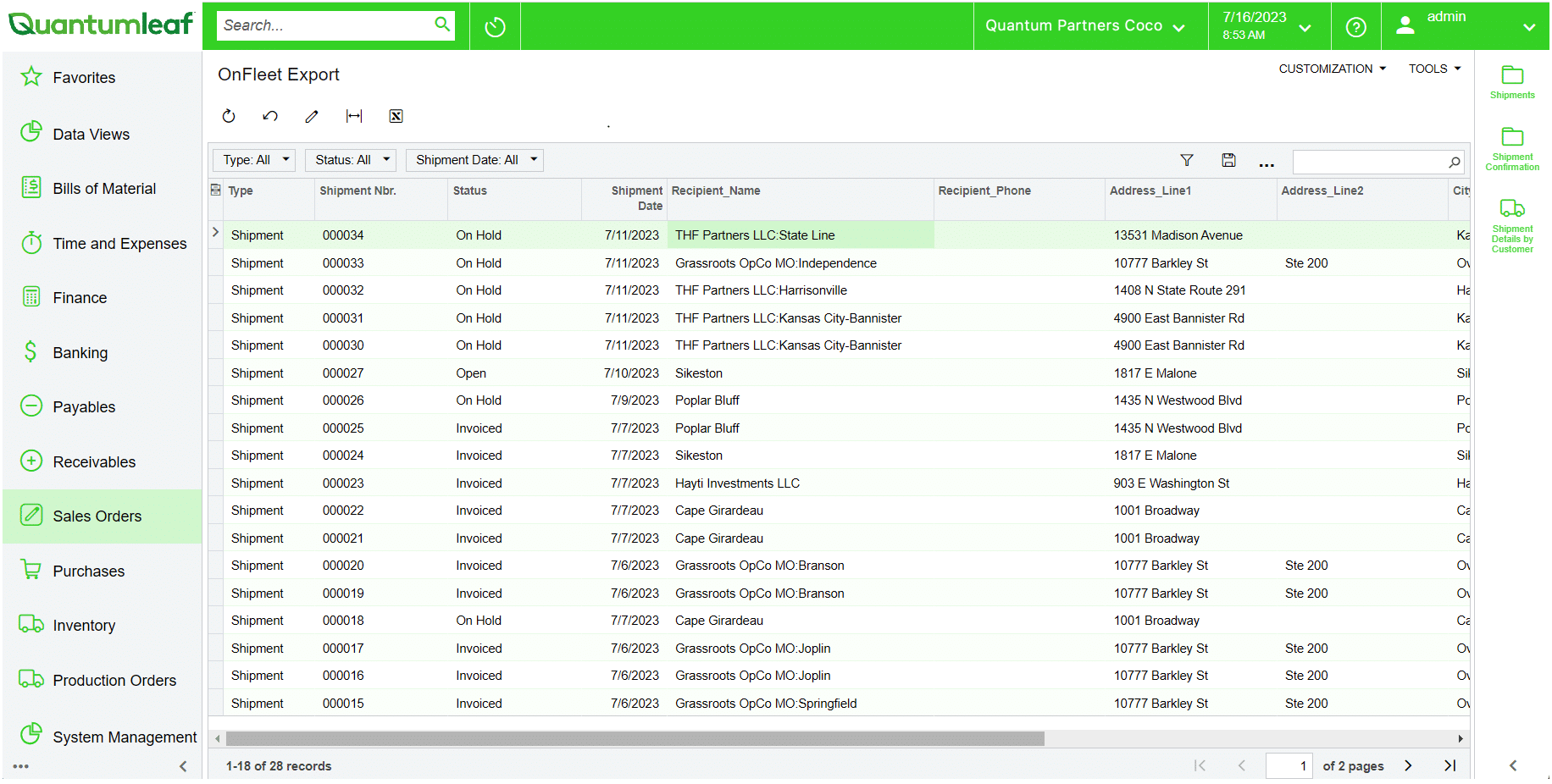The image size is (1552, 784).
Task: Open the Status: All filter dropdown
Action: (352, 160)
